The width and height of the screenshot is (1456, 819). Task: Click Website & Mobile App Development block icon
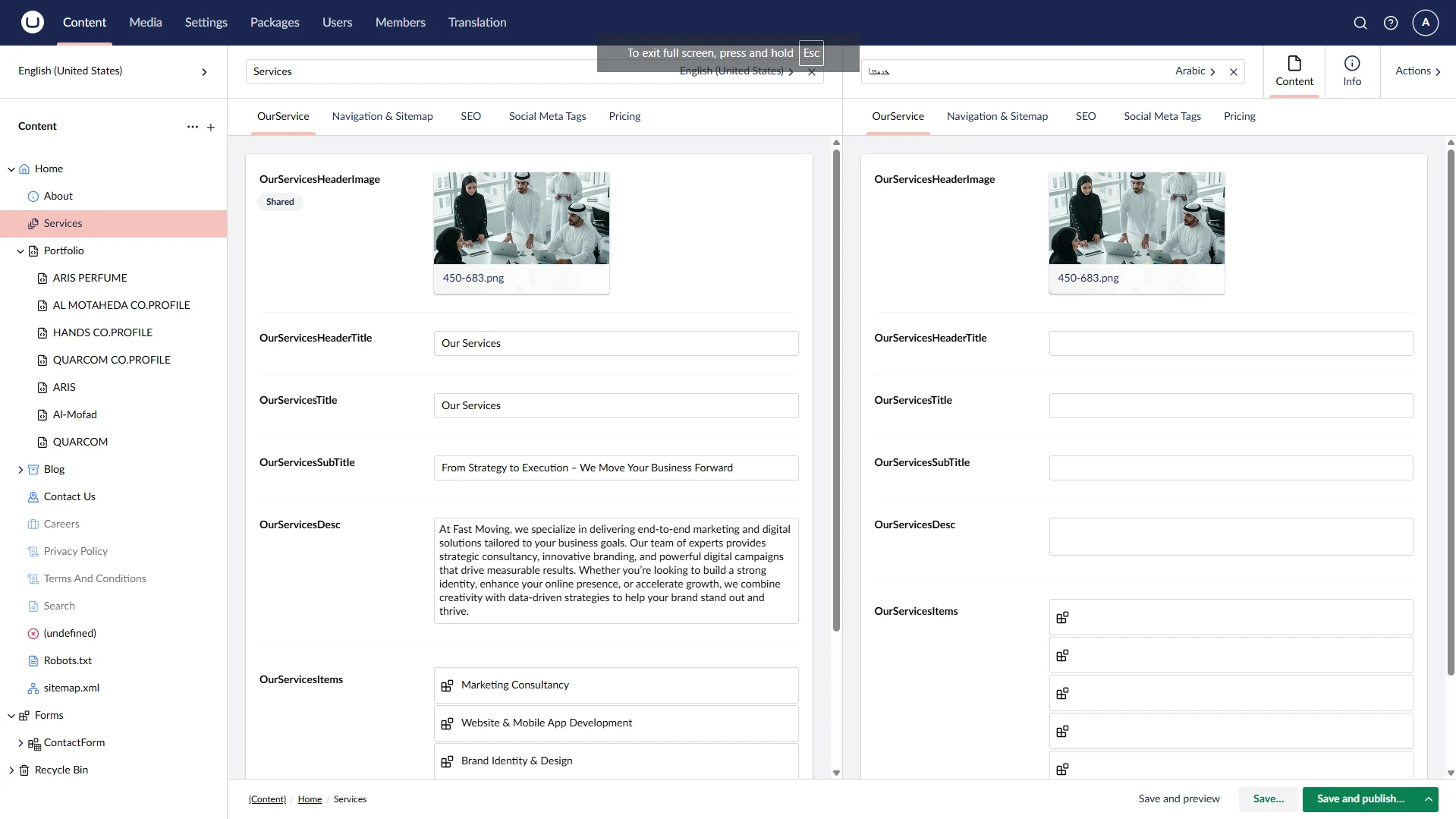coord(448,724)
